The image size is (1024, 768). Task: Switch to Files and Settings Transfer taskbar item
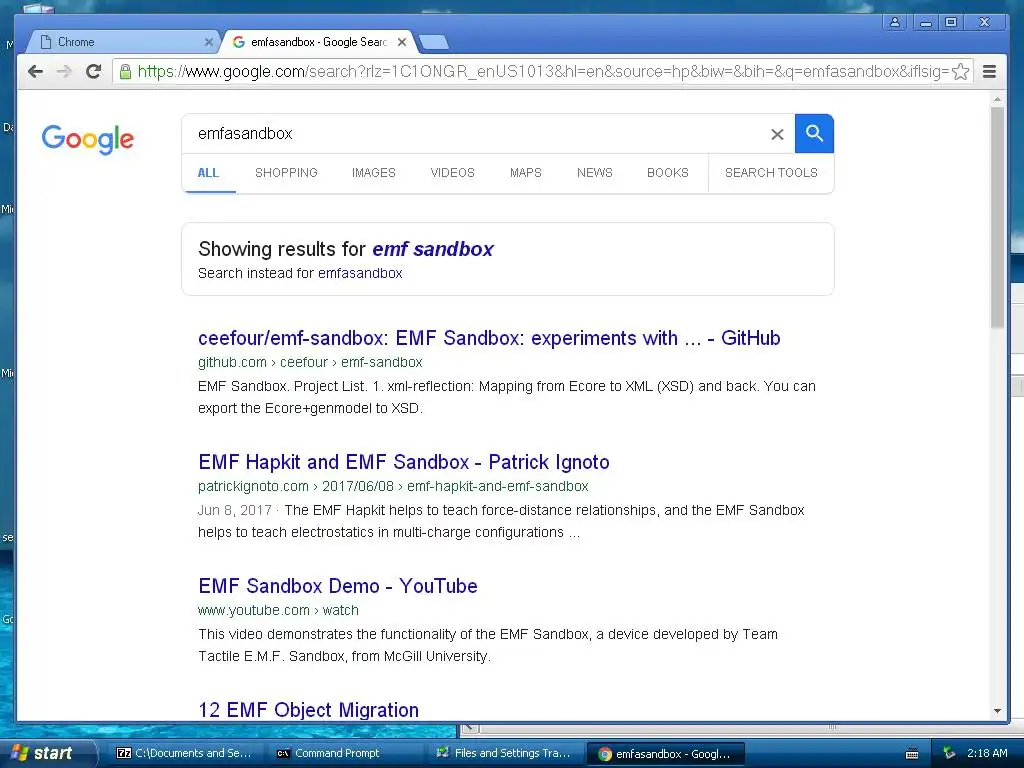tap(505, 754)
